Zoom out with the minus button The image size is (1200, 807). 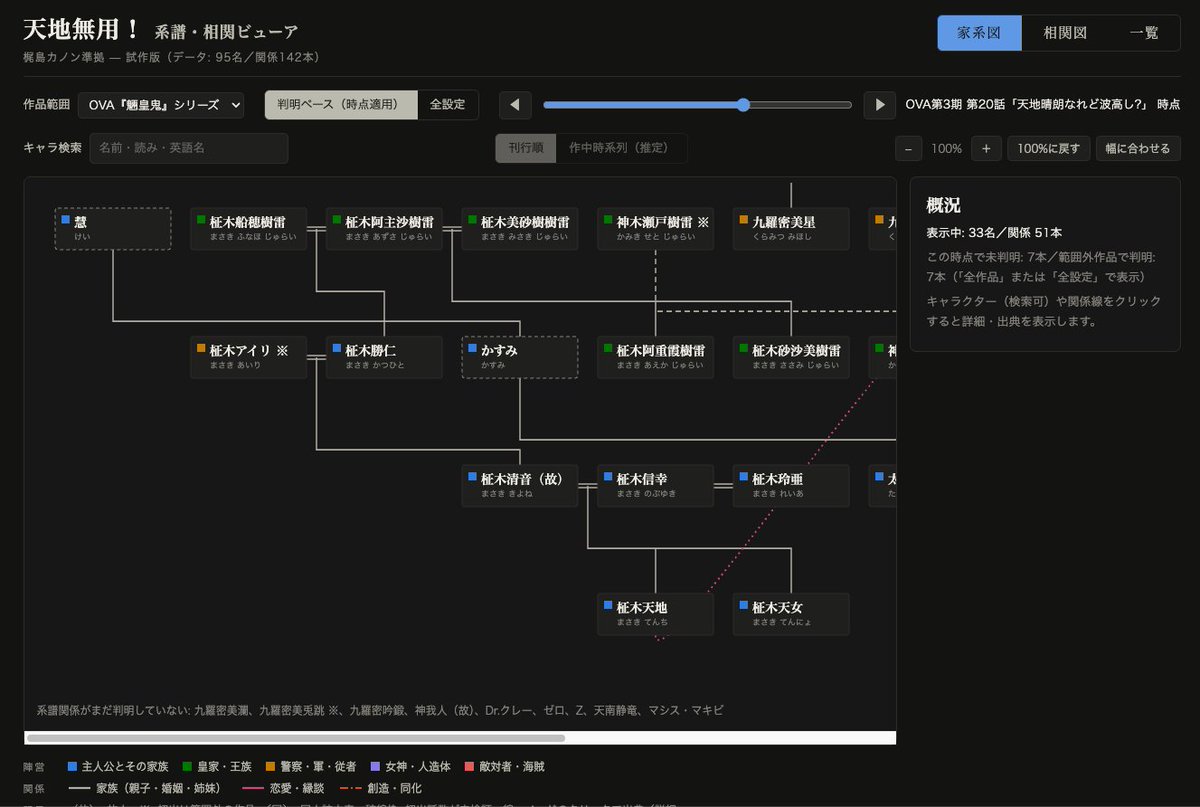coord(908,149)
